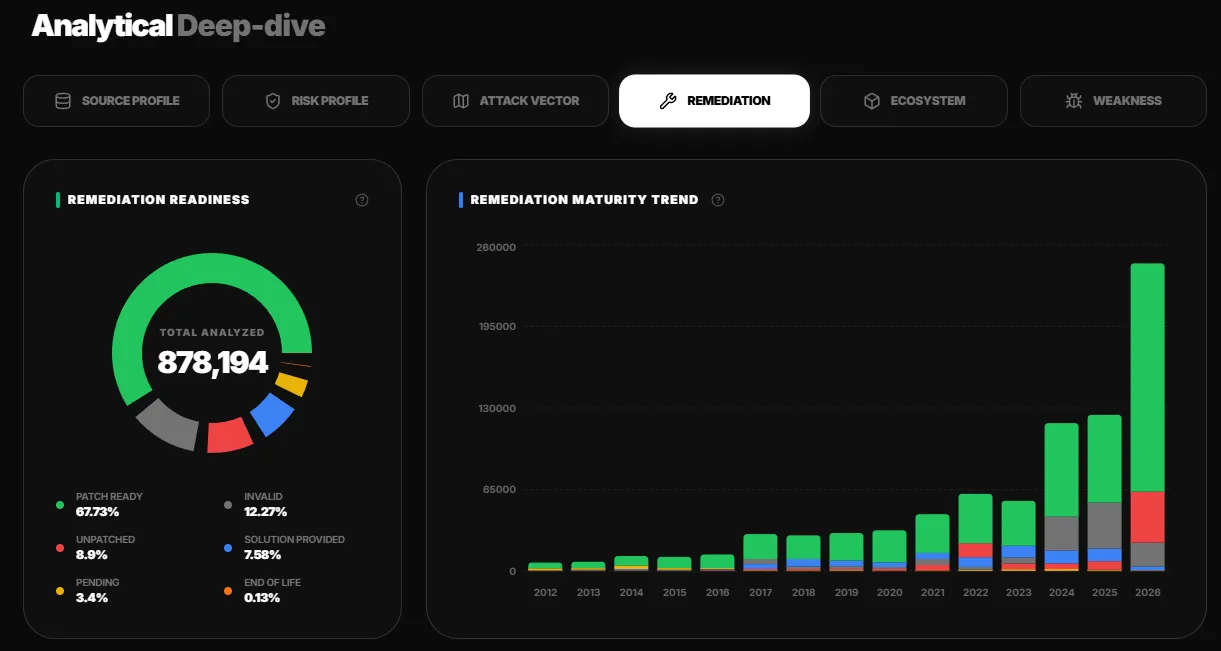Select the green segment of the 2024 bar

pyautogui.click(x=1061, y=470)
